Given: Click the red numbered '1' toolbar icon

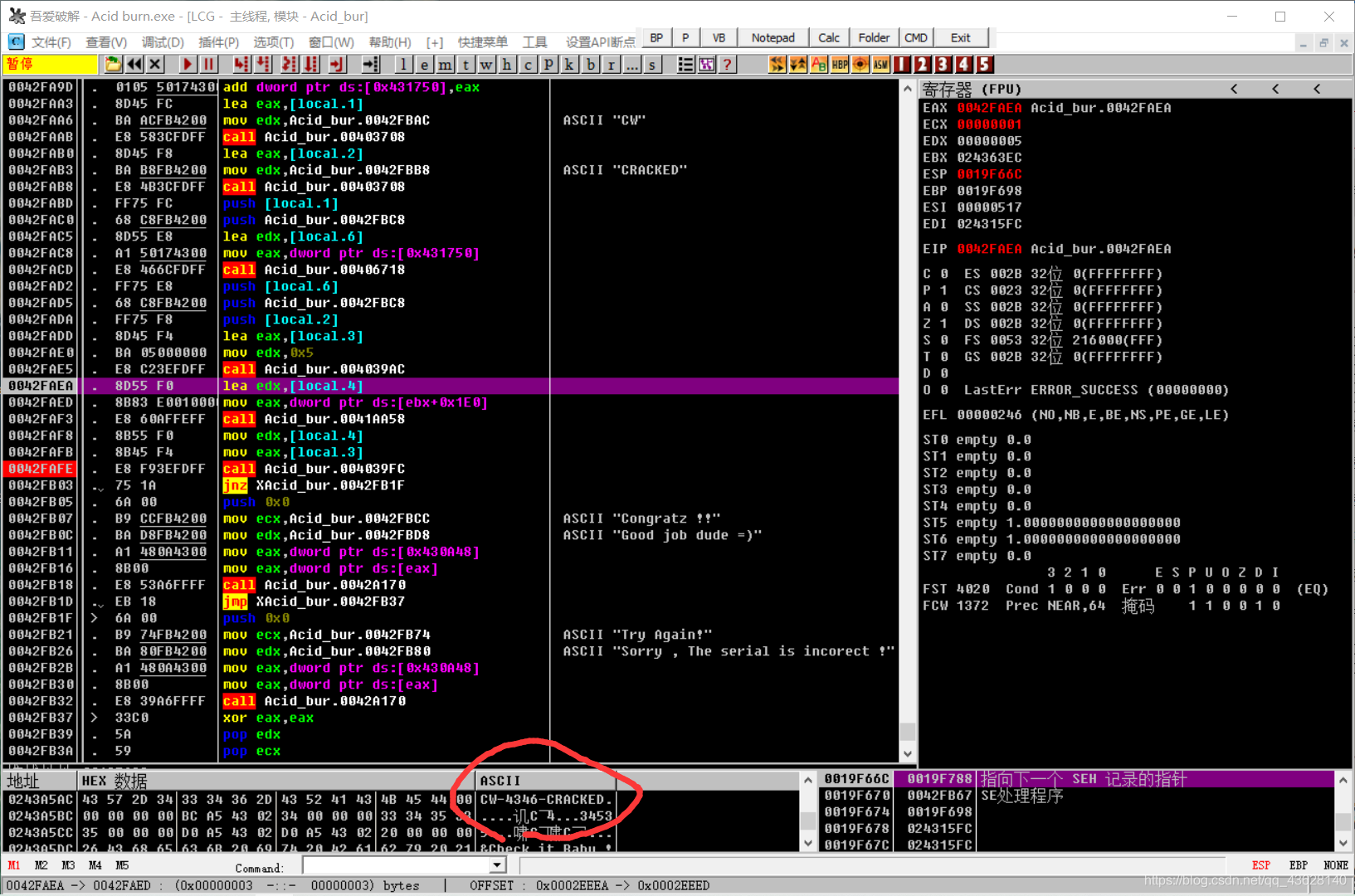Looking at the screenshot, I should [x=902, y=64].
